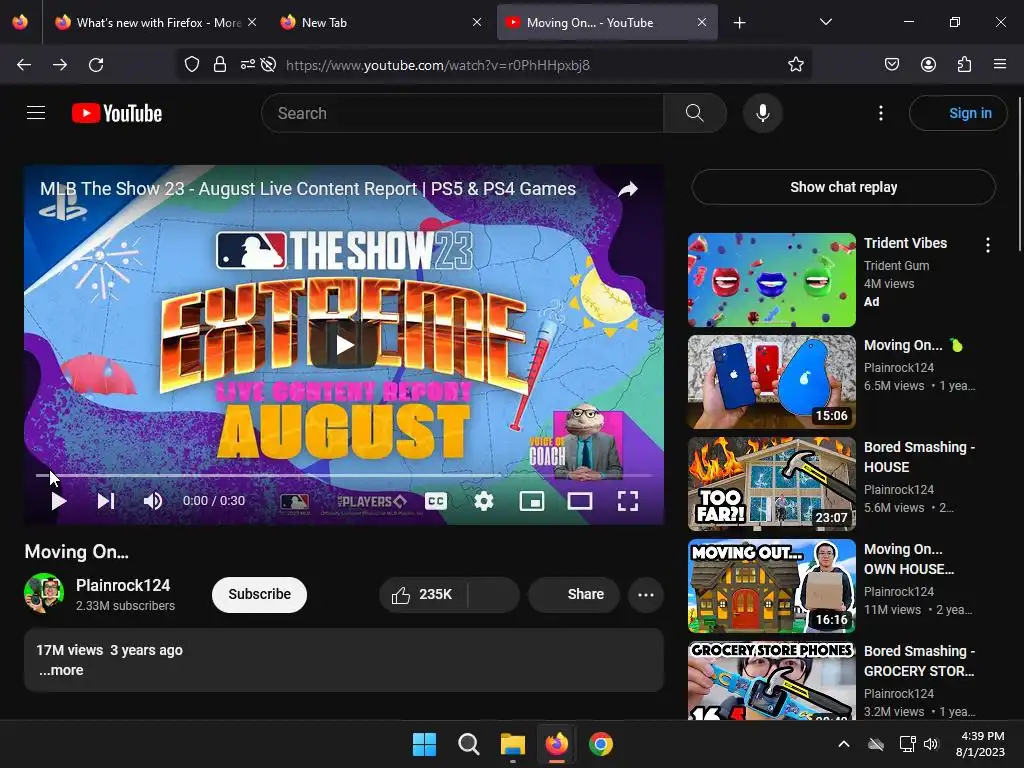Seek along the video progress bar
The width and height of the screenshot is (1024, 768).
(344, 475)
